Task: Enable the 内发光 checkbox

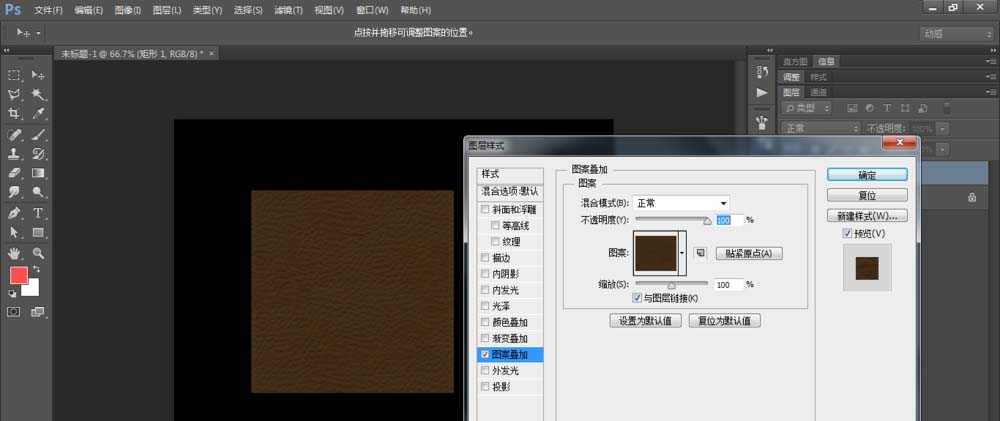Action: click(485, 290)
